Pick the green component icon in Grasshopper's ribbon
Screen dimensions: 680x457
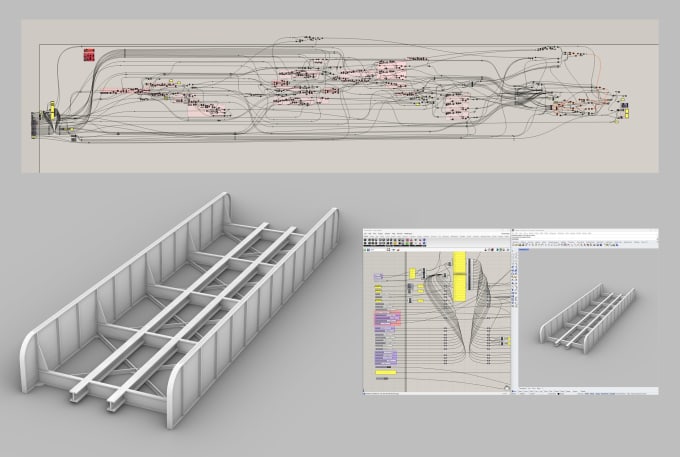tap(407, 243)
